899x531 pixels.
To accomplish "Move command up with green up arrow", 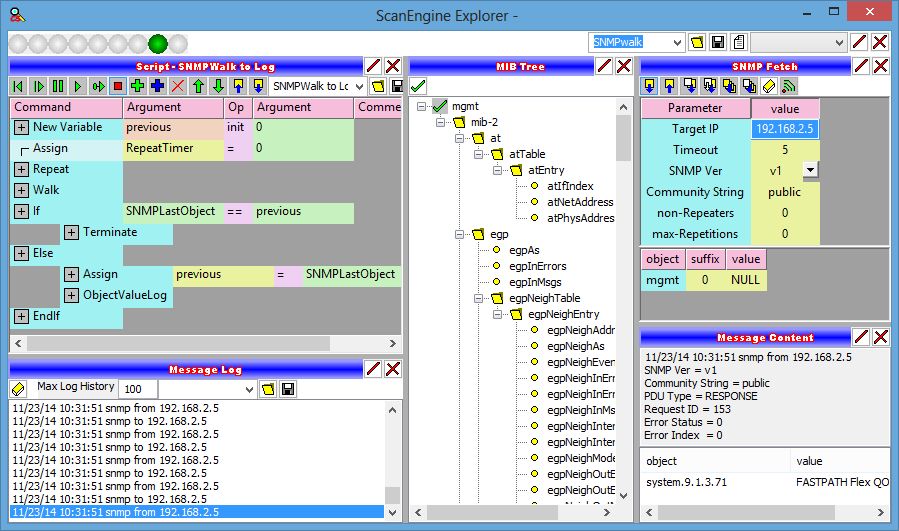I will point(197,87).
